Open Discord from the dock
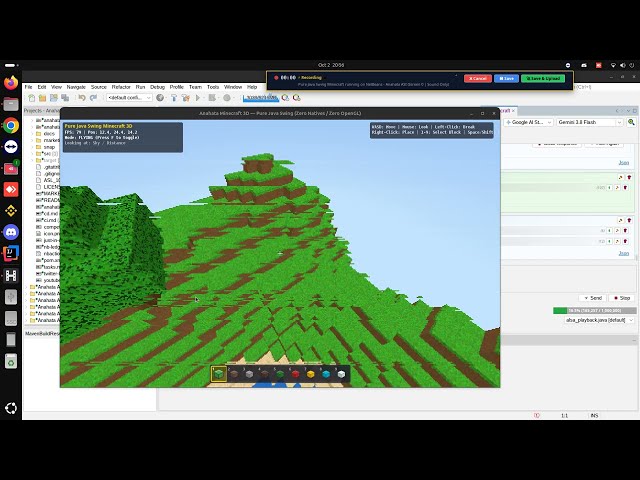This screenshot has height=480, width=640. 11,232
